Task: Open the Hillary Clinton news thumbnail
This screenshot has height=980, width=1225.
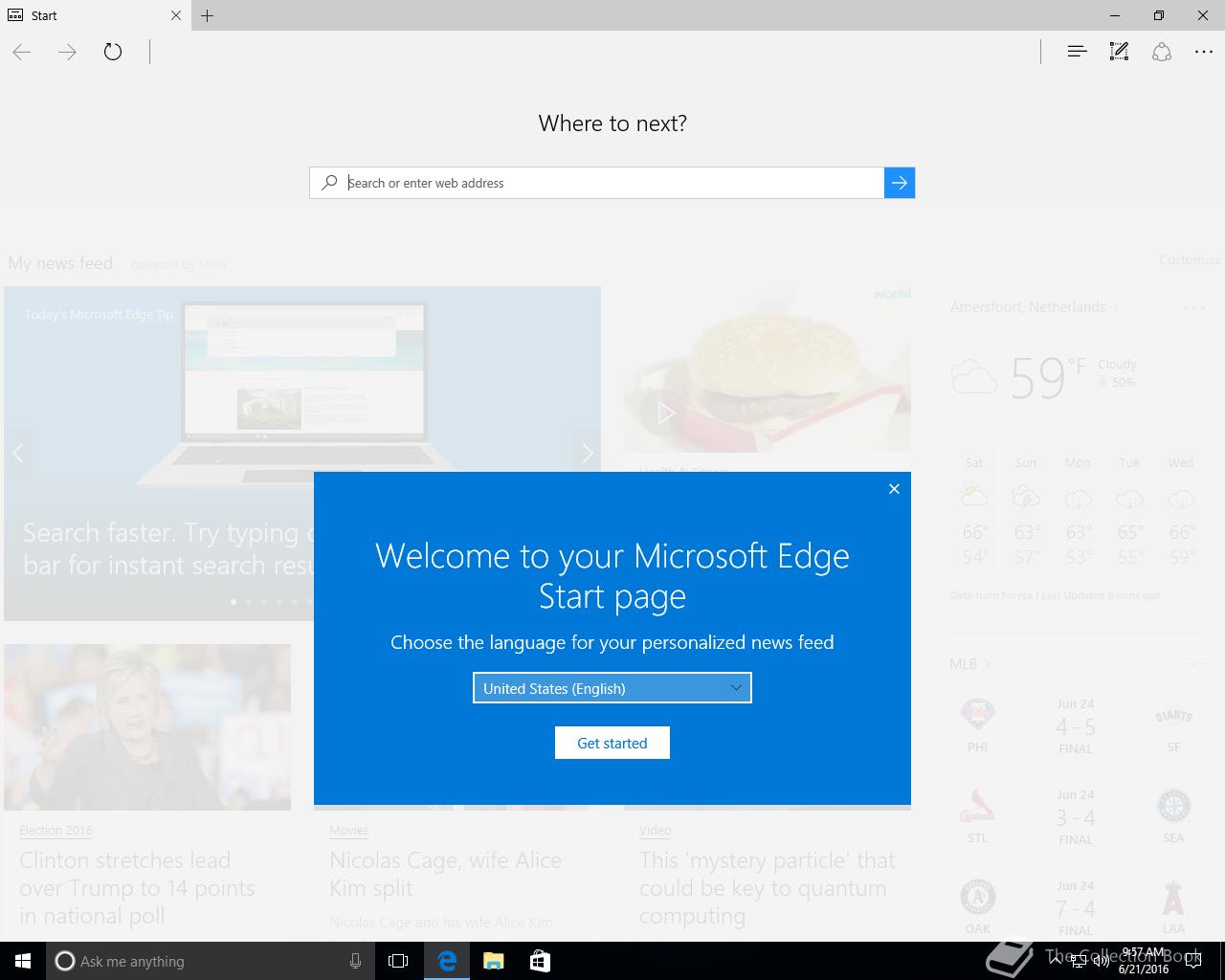Action: tap(147, 727)
